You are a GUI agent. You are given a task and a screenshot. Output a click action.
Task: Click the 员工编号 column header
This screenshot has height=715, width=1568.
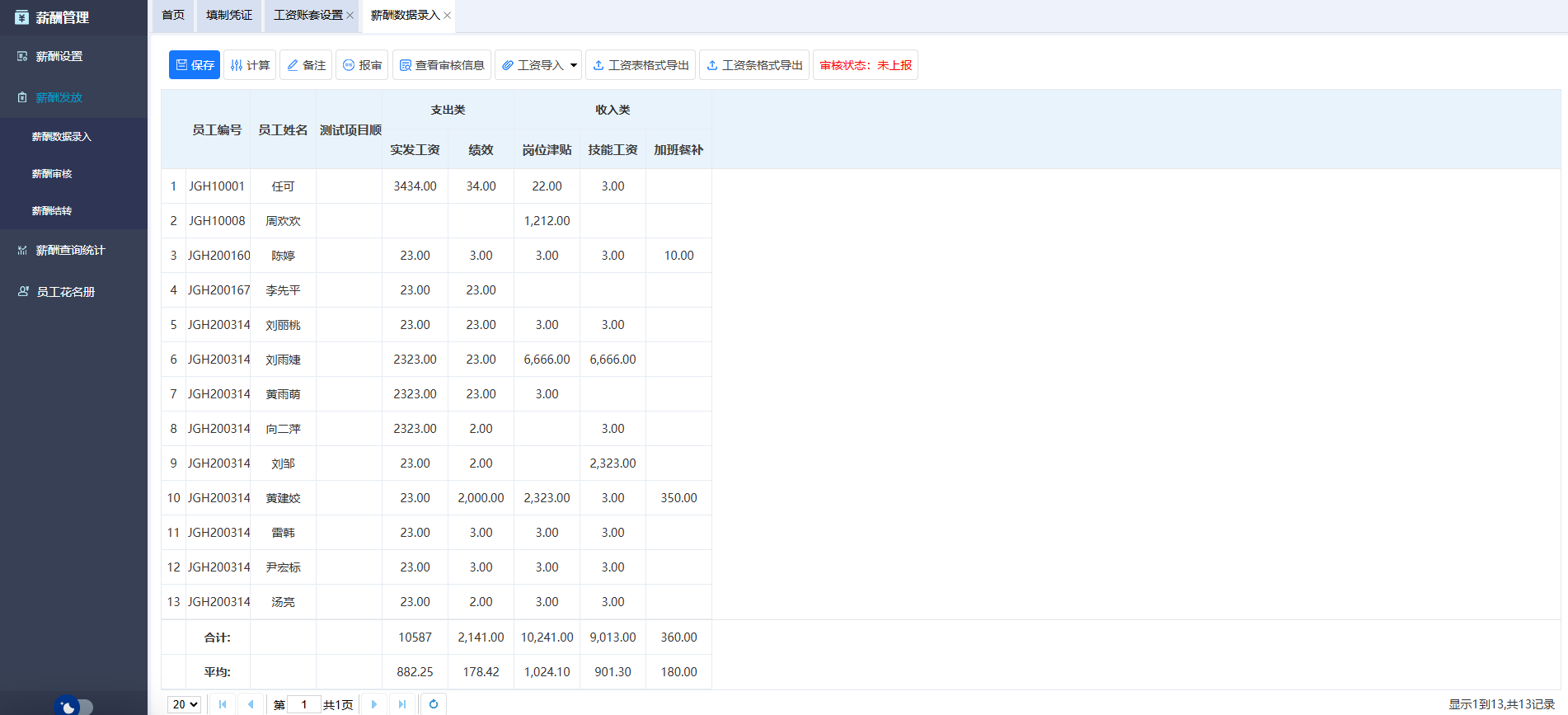[217, 129]
